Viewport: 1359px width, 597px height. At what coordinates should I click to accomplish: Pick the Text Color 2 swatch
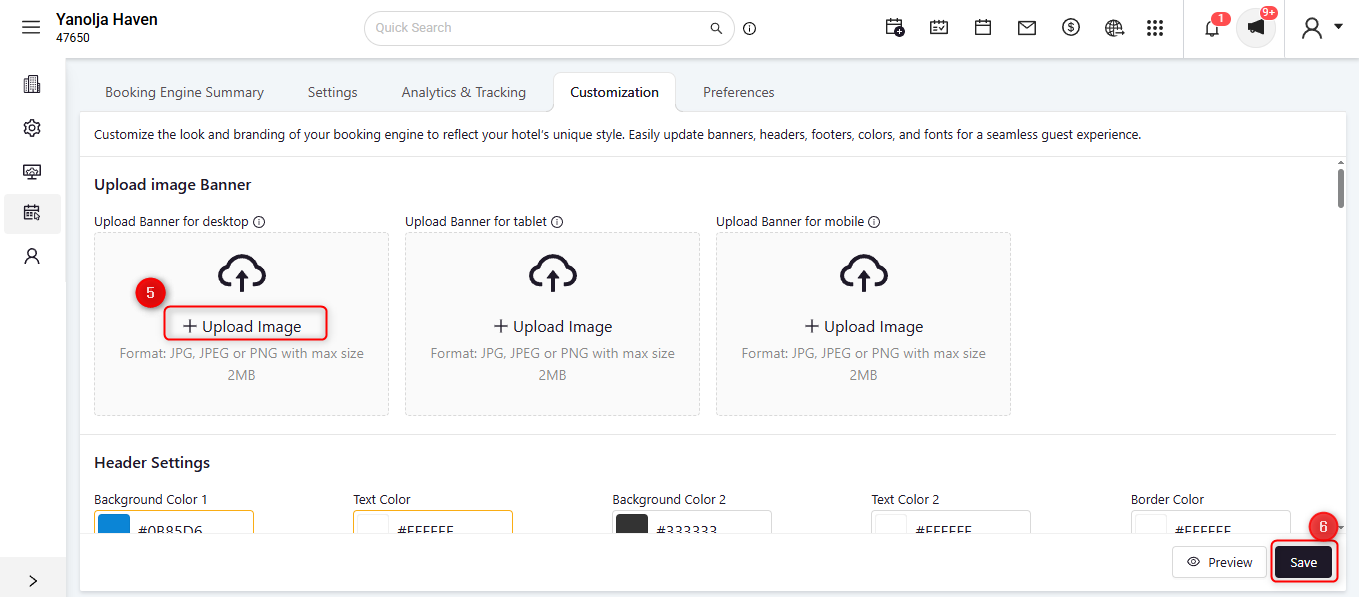coord(891,524)
